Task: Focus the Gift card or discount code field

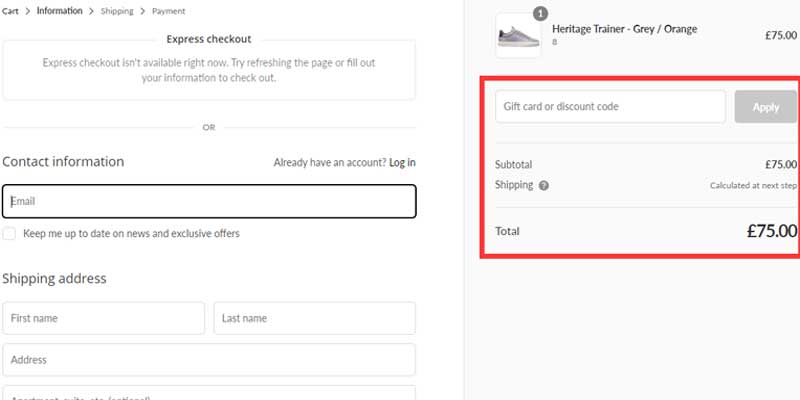Action: tap(610, 107)
